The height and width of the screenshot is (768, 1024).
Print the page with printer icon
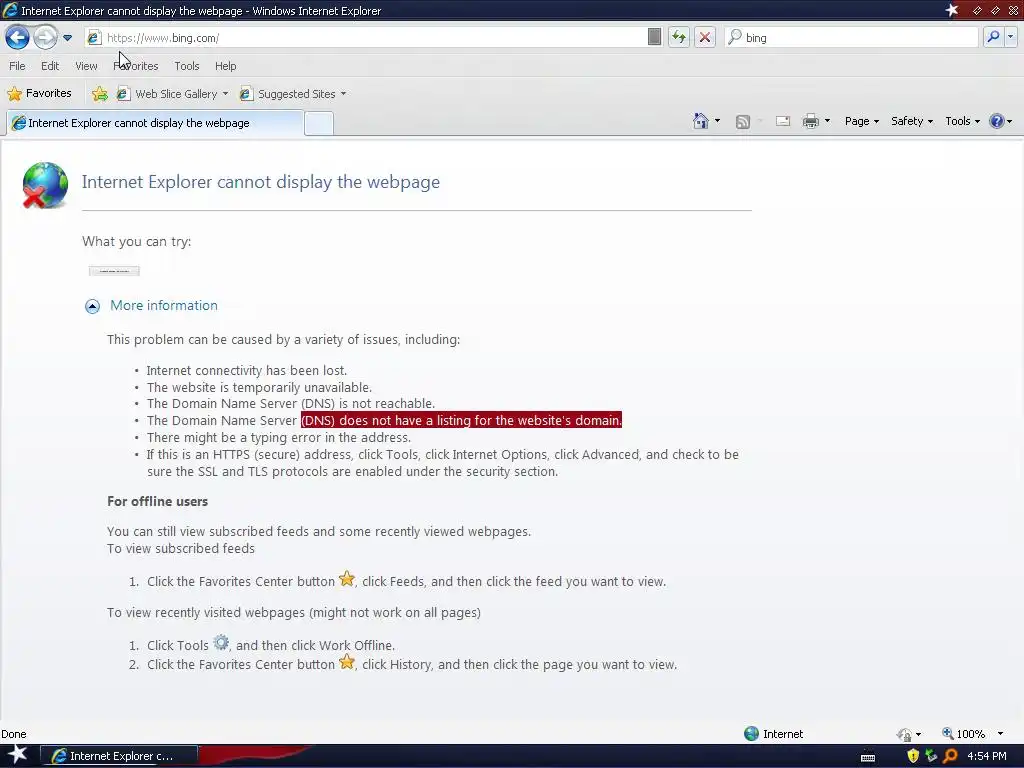tap(810, 121)
